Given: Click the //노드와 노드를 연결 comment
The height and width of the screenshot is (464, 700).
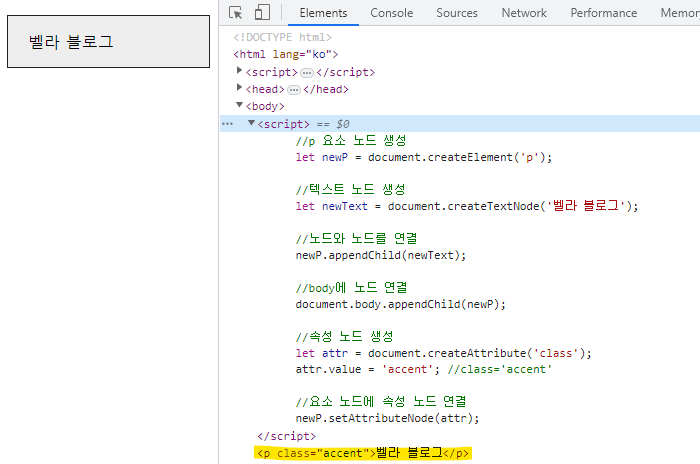Looking at the screenshot, I should [x=356, y=239].
